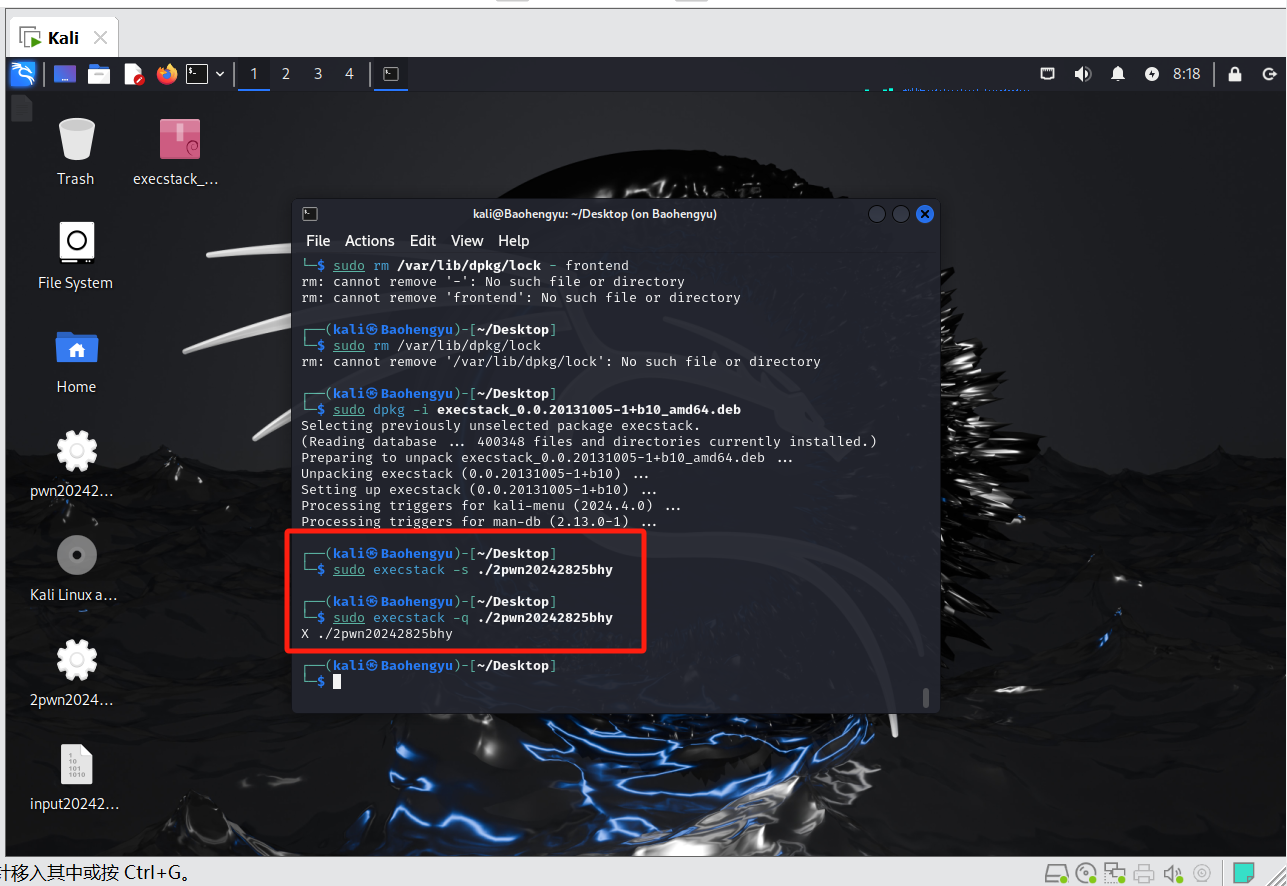Viewport: 1287px width, 886px height.
Task: Switch to workspace 4
Action: [x=349, y=73]
